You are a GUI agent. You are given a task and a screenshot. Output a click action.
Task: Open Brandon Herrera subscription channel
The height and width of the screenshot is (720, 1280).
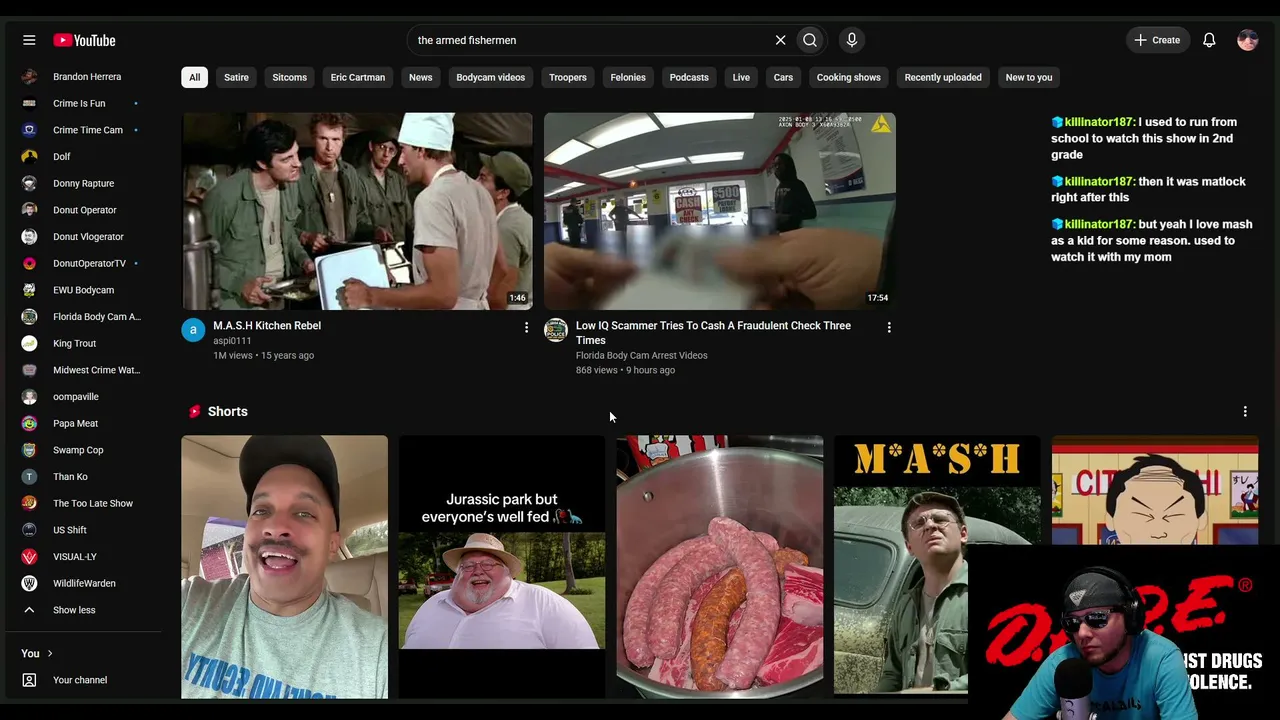coord(83,77)
